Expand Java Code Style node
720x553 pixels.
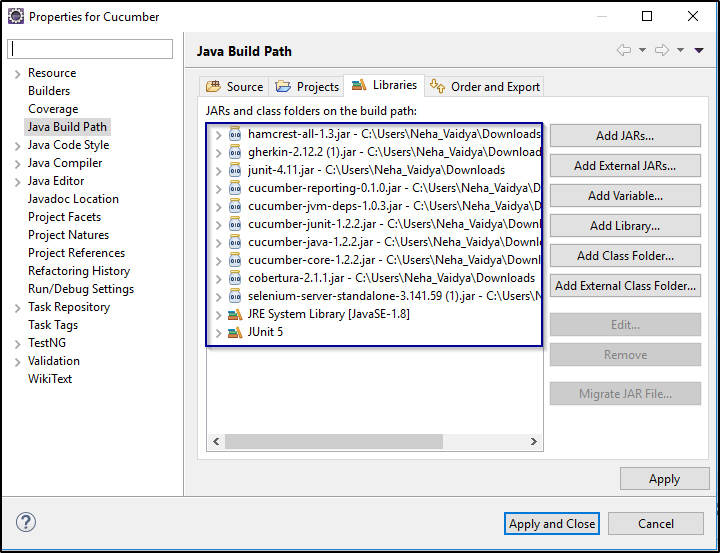tap(17, 146)
